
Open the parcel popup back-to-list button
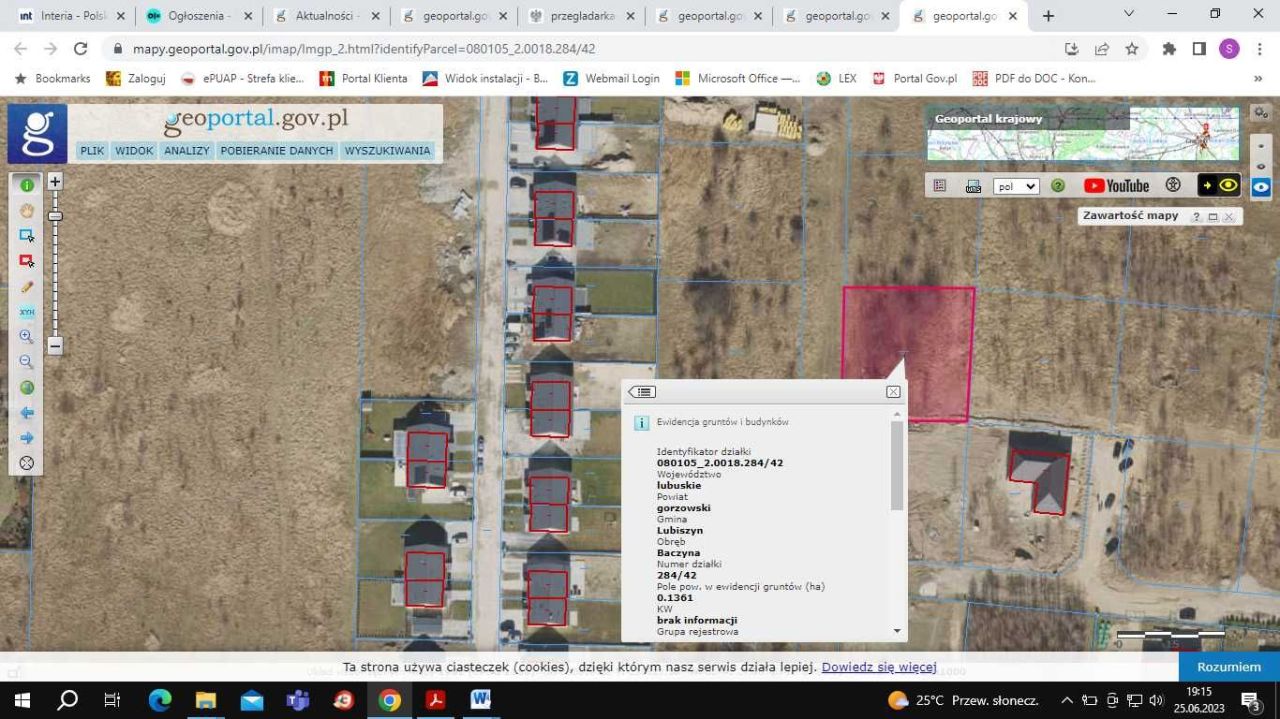(x=642, y=392)
